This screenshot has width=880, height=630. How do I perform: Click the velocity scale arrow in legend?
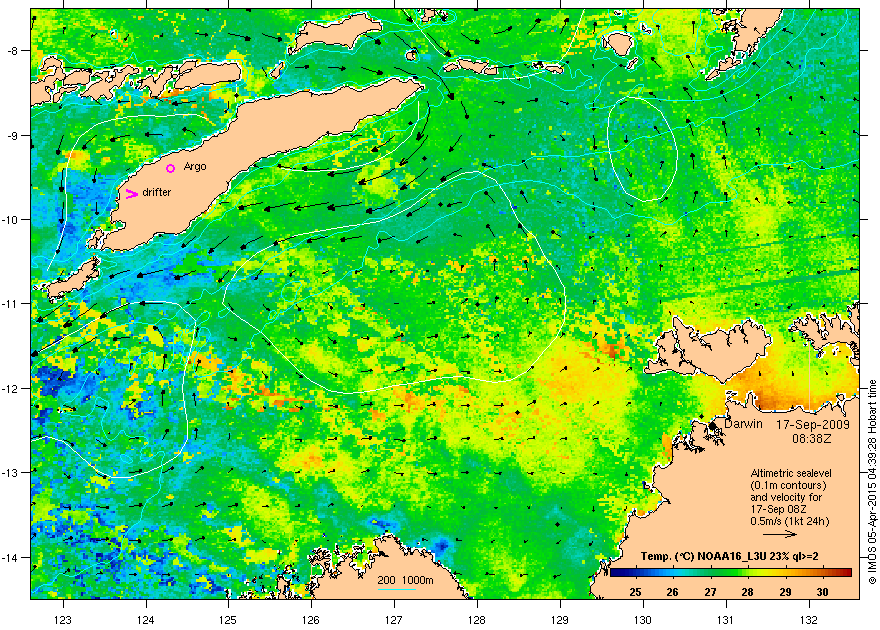click(780, 535)
